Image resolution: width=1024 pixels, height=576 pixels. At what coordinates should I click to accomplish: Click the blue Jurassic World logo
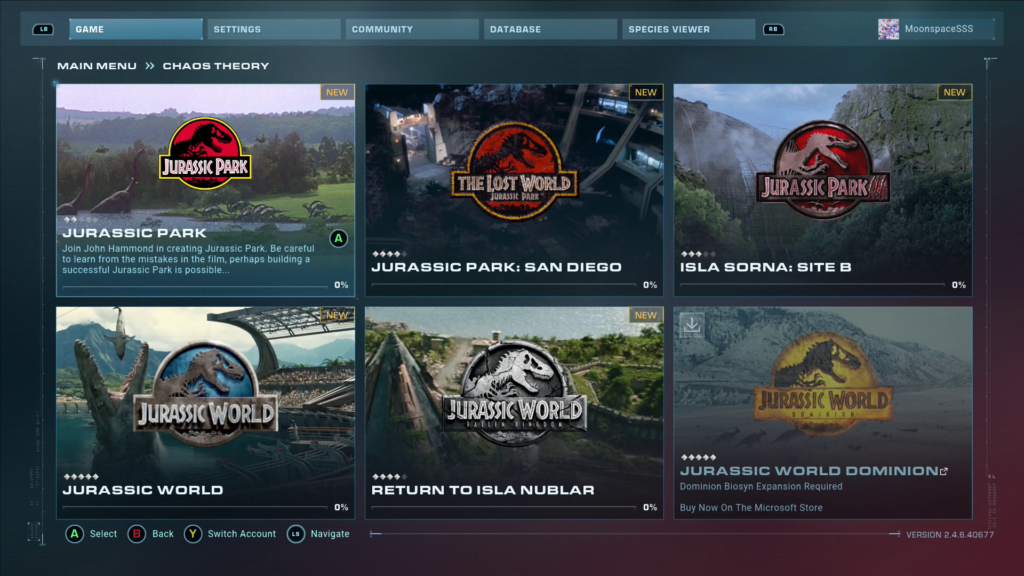click(x=206, y=395)
